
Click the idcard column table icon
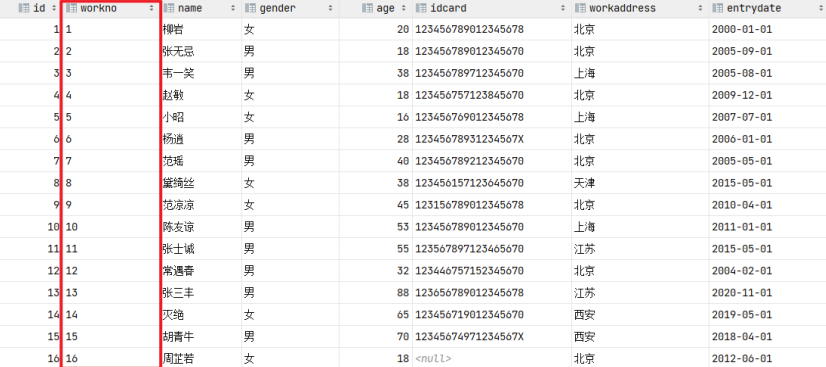coord(421,8)
